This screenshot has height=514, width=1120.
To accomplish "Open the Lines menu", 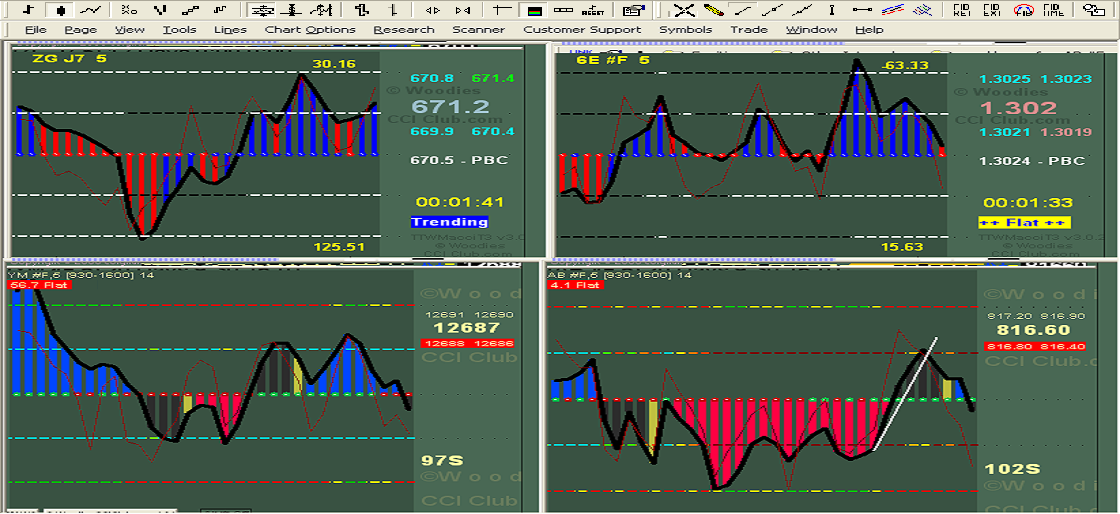I will (x=230, y=30).
